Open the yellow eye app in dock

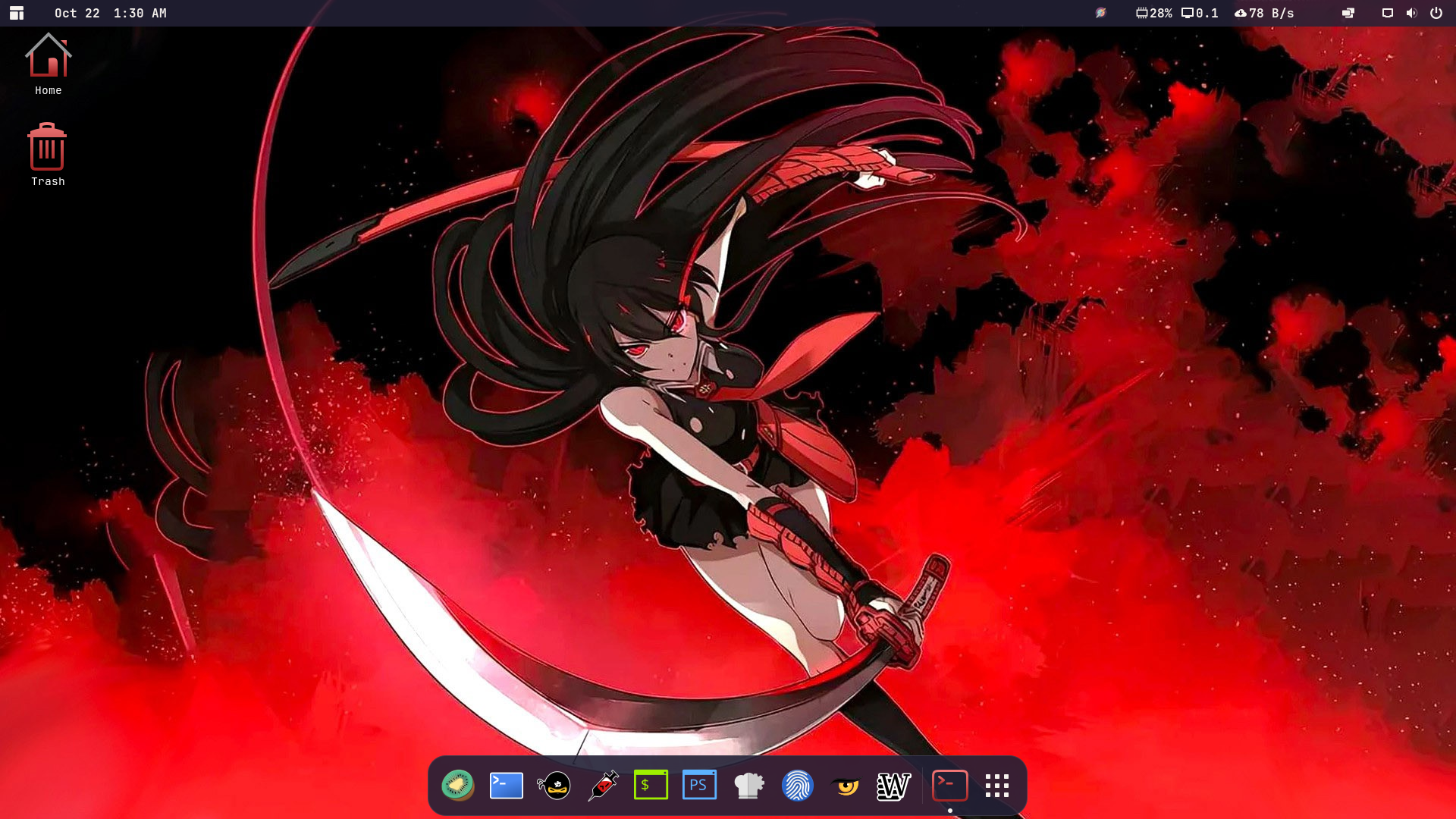pos(846,786)
